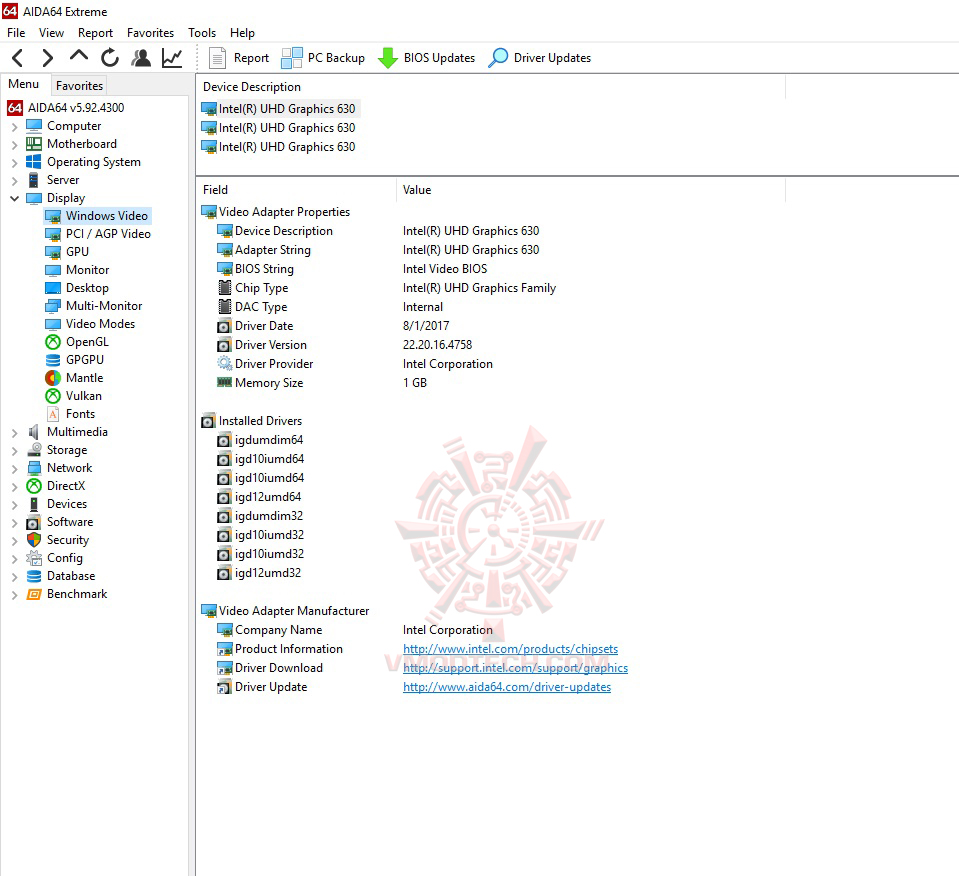Select the GPGPU tree item

(75, 360)
